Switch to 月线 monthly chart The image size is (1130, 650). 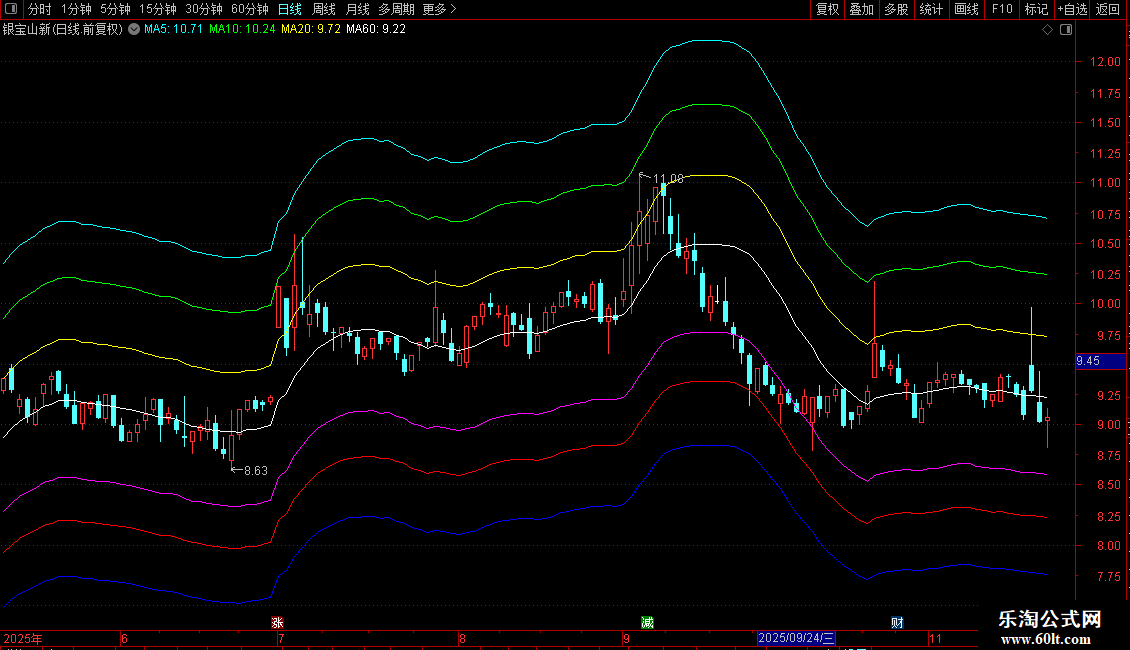pos(357,9)
